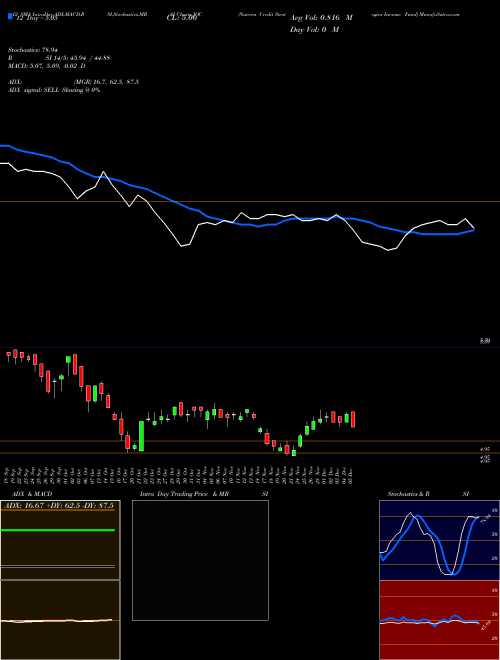Image resolution: width=500 pixels, height=660 pixels.
Task: Click the MACD lower panel chart
Action: 60,620
